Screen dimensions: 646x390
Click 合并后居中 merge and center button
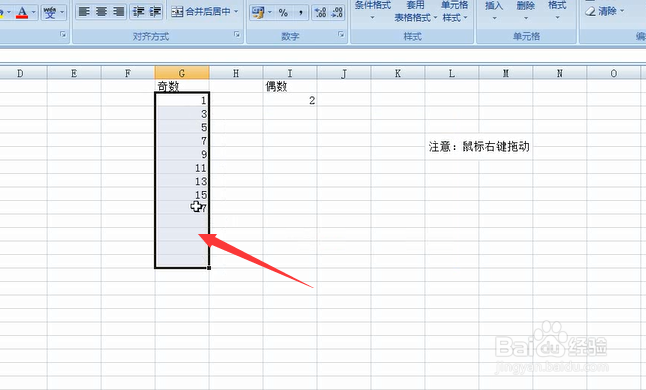point(201,12)
